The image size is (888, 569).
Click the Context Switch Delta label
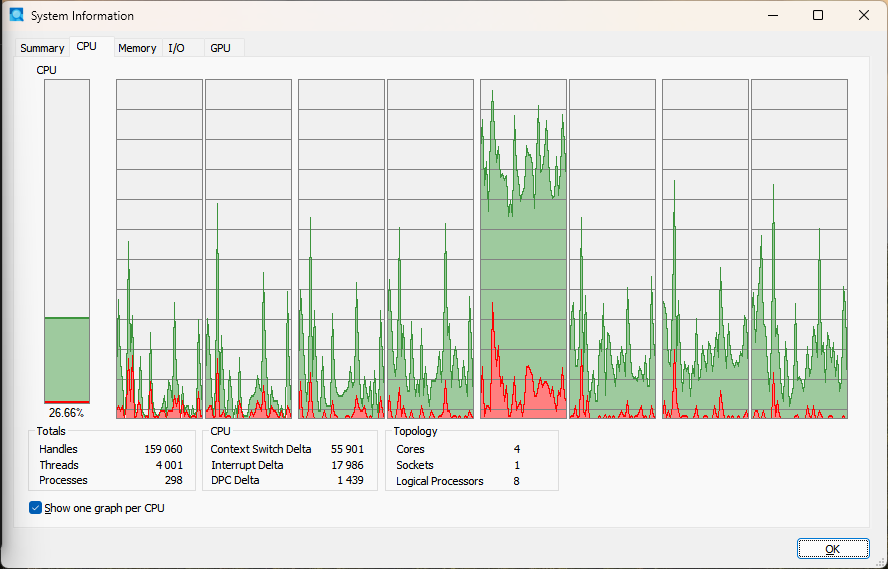pos(261,449)
